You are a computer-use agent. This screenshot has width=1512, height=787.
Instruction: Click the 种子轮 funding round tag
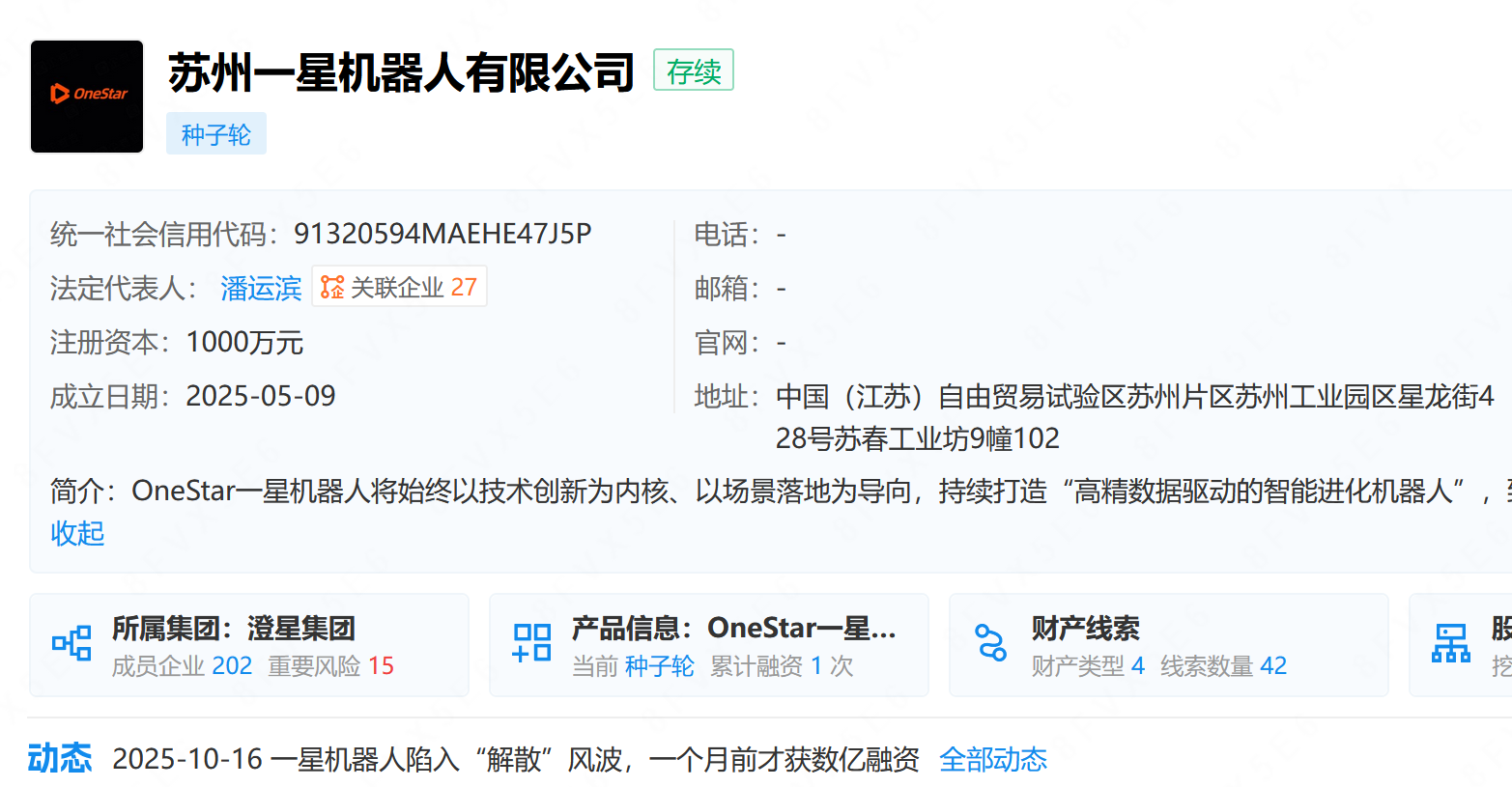[x=216, y=134]
